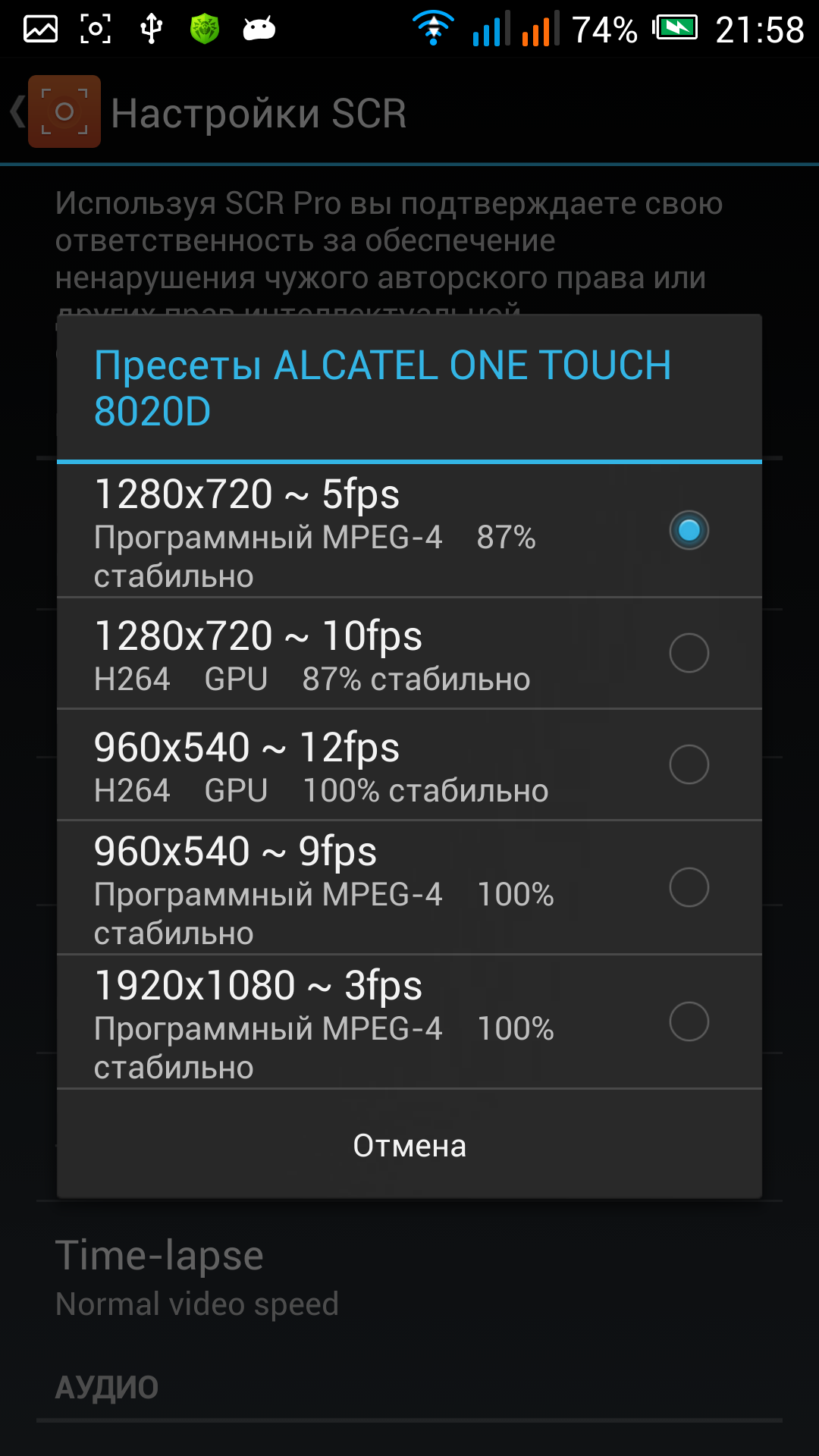Tap the 21:58 clock in status bar
This screenshot has height=1456, width=819.
click(759, 30)
